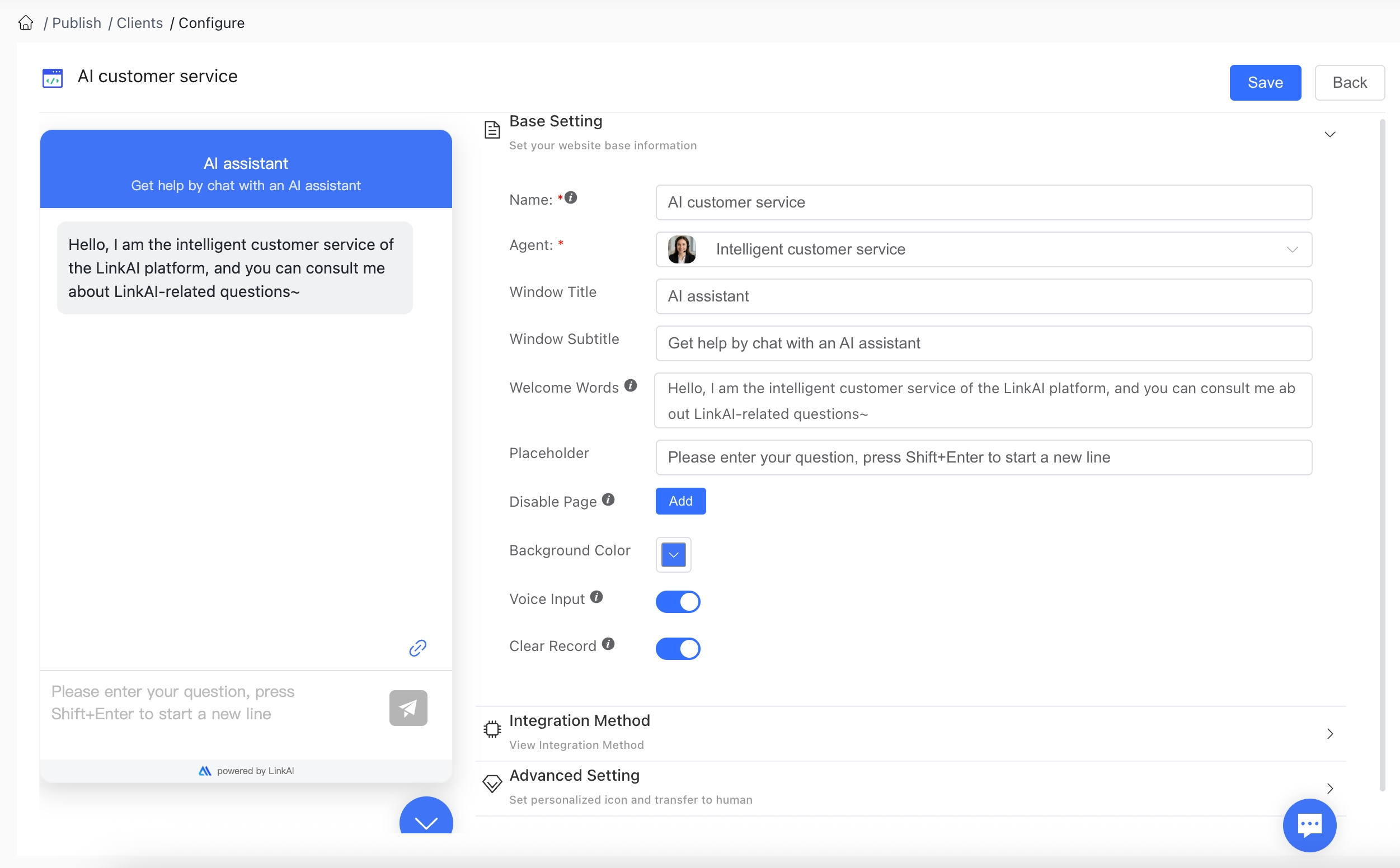Click the settings panel vertical scrollbar

pos(1383,455)
